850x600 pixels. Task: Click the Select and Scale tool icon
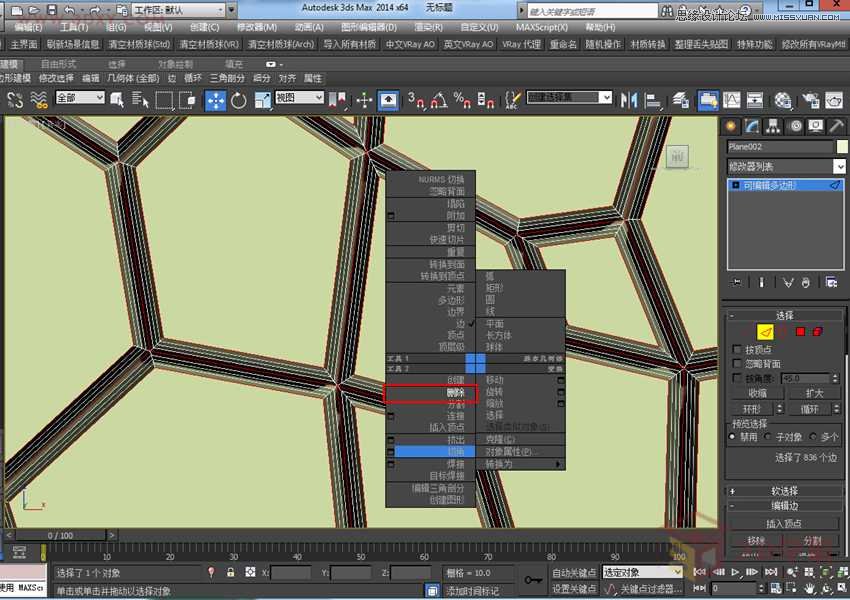tap(262, 101)
